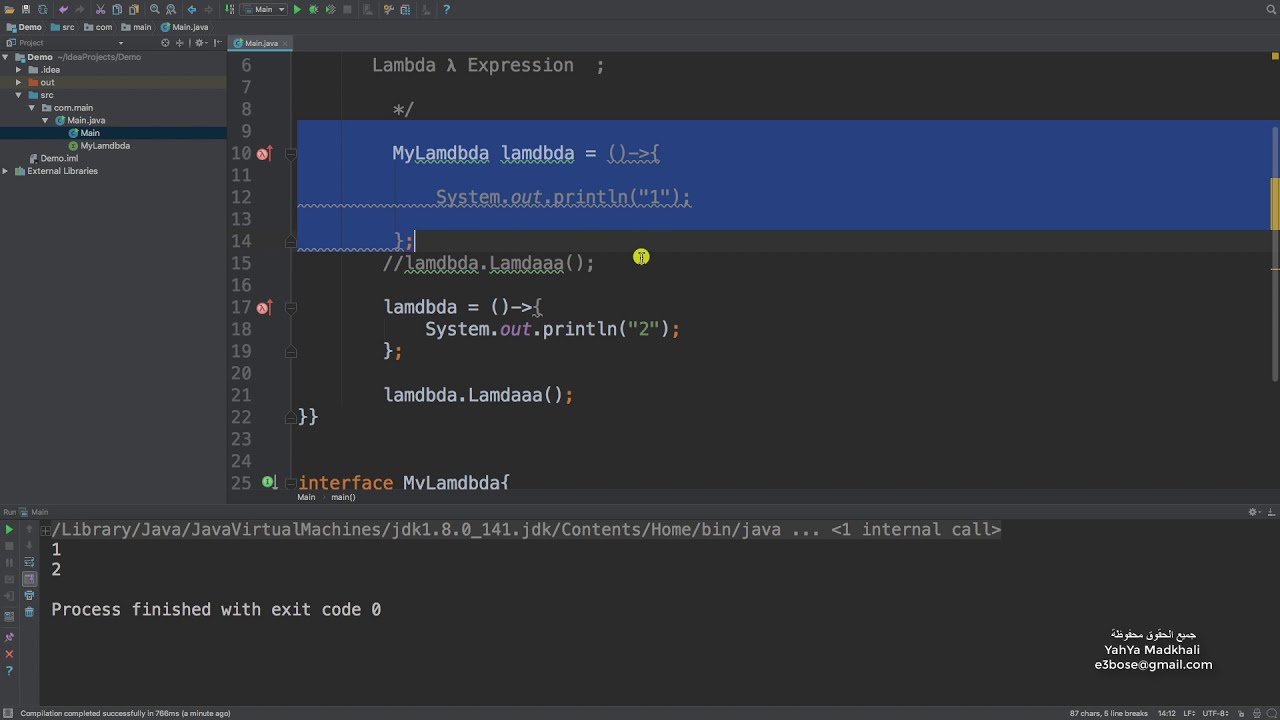Select the MyLamdbda interface in tree

[105, 146]
